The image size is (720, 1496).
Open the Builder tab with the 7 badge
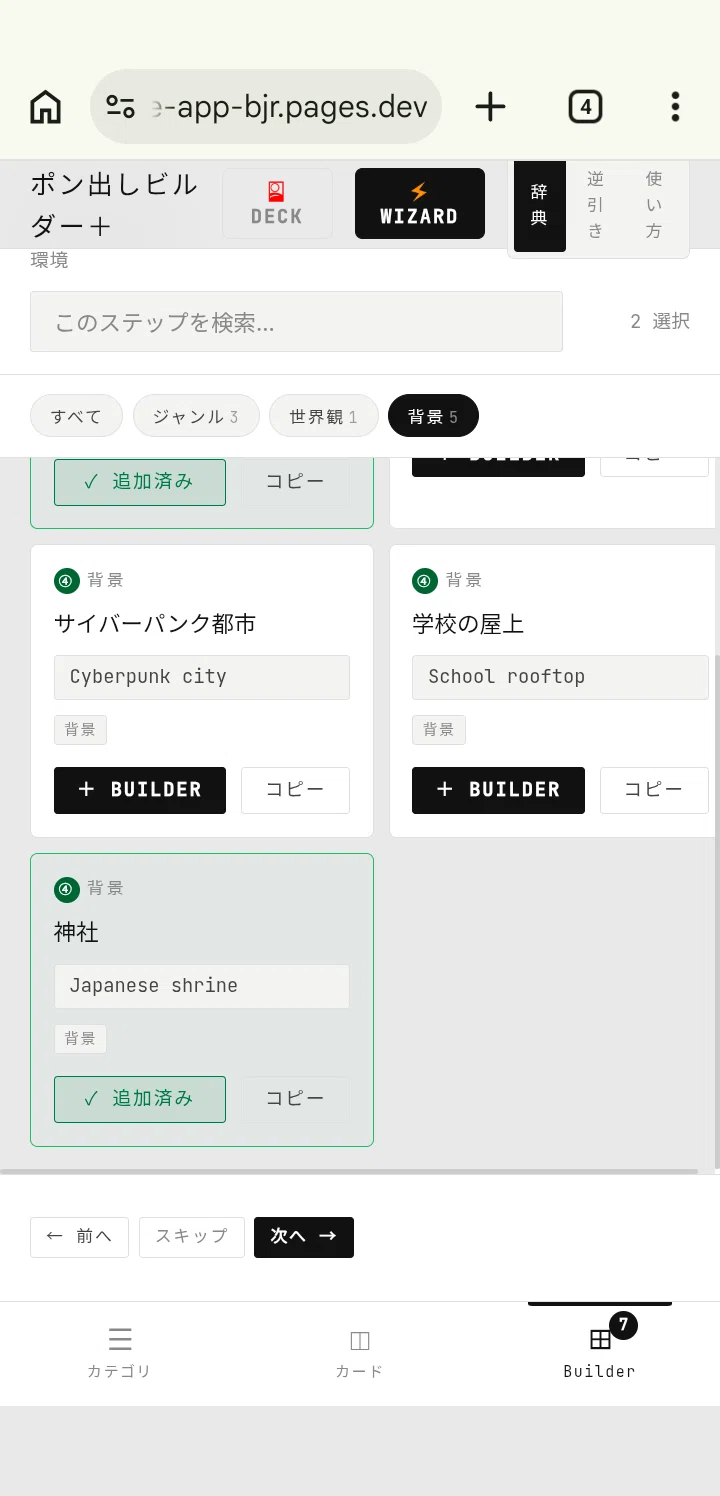point(600,1353)
